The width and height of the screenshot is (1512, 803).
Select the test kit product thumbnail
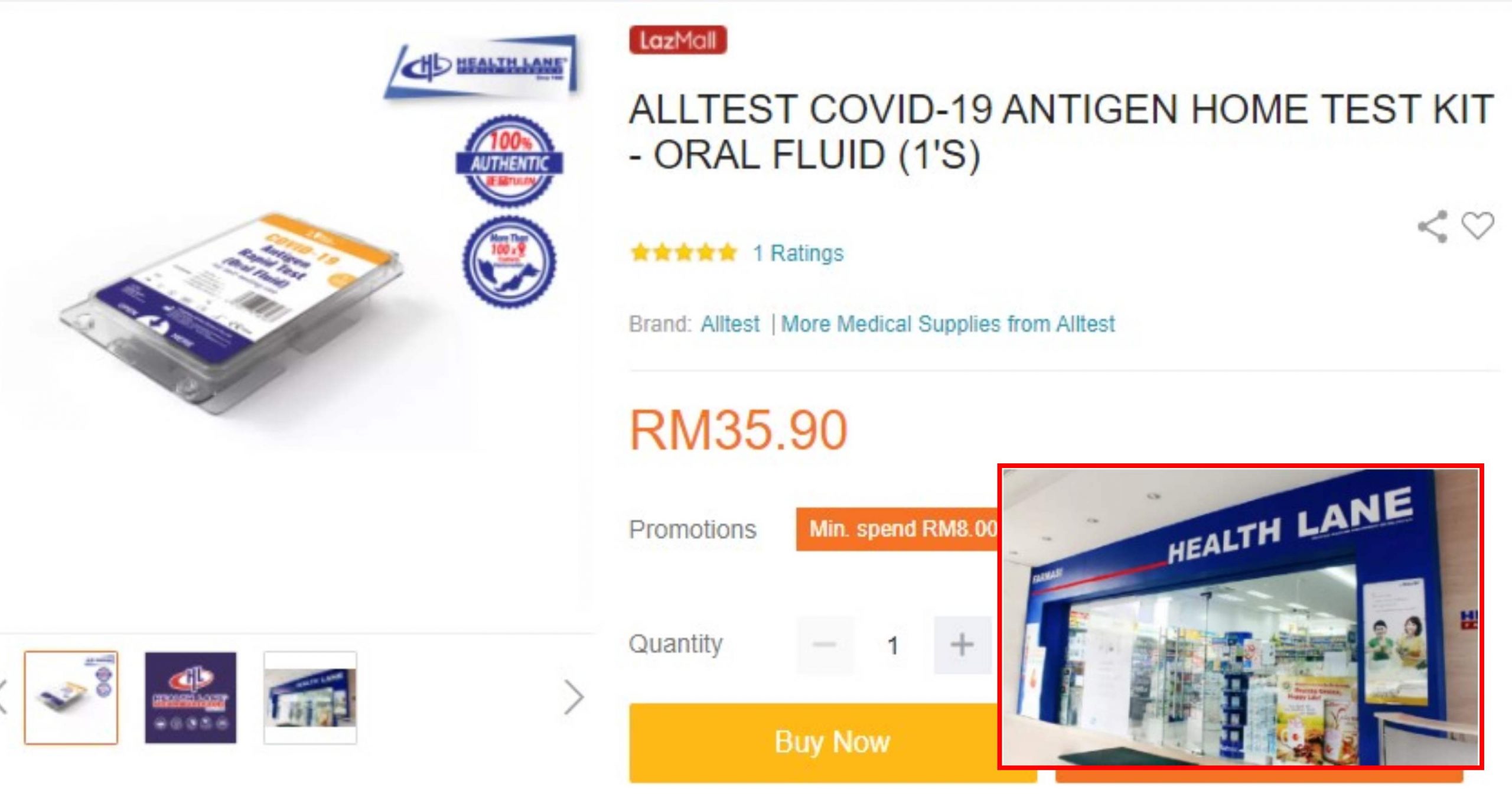pyautogui.click(x=71, y=697)
